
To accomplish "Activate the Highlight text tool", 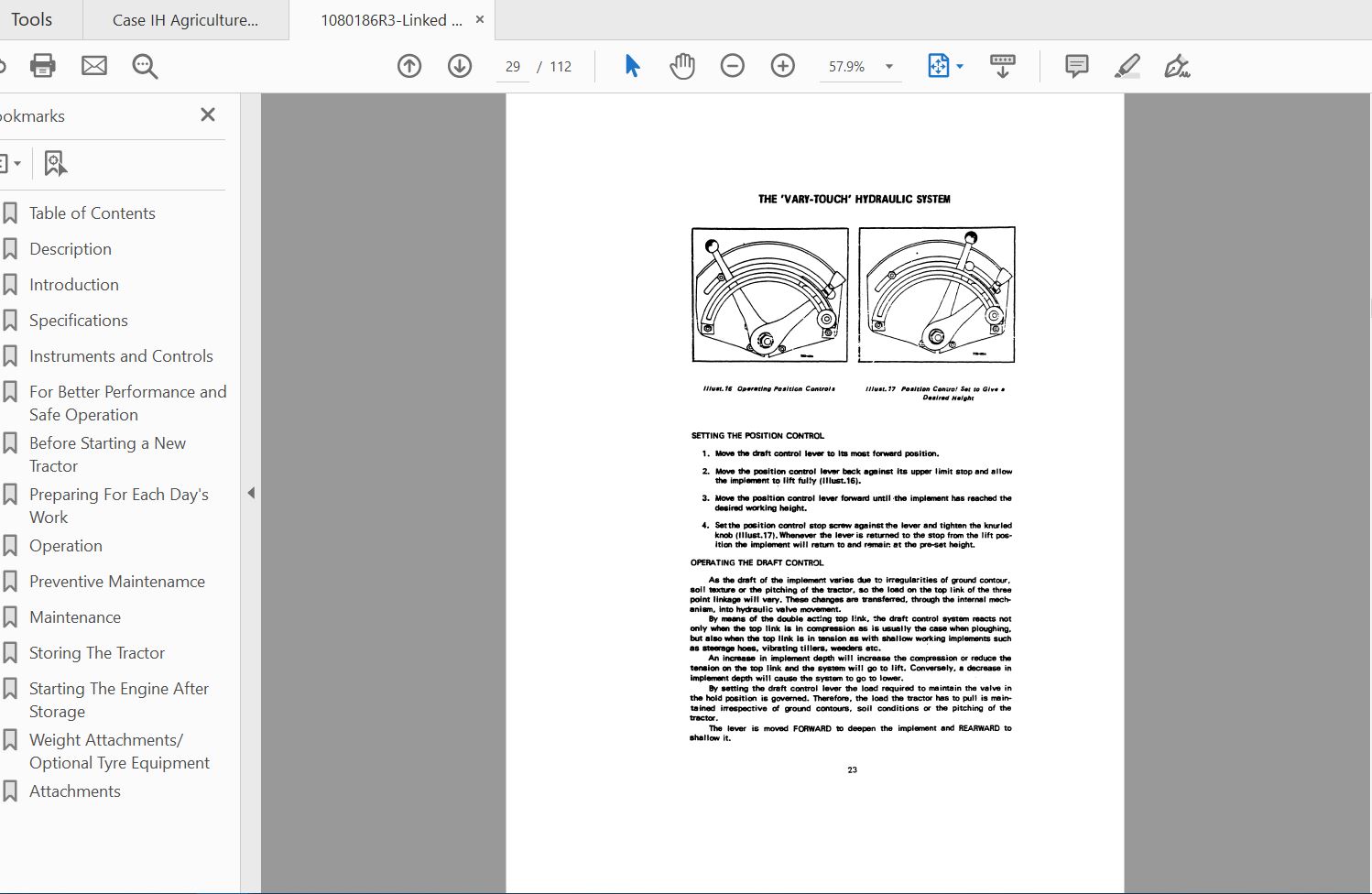I will (1127, 65).
